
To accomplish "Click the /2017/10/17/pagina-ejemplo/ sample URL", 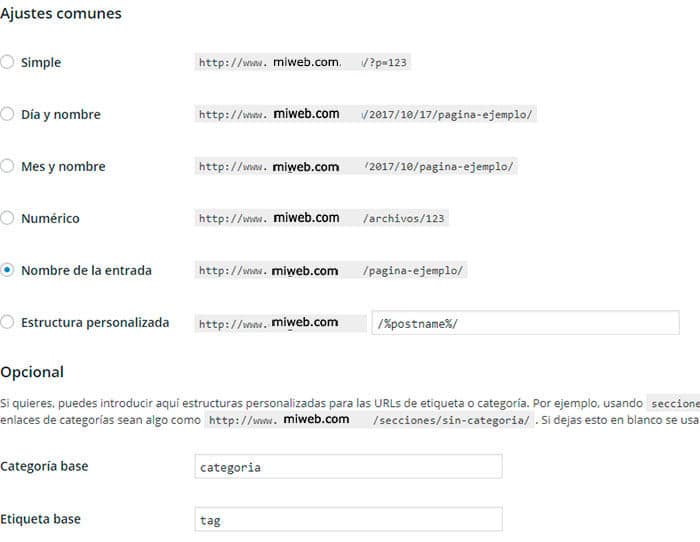I will 366,114.
